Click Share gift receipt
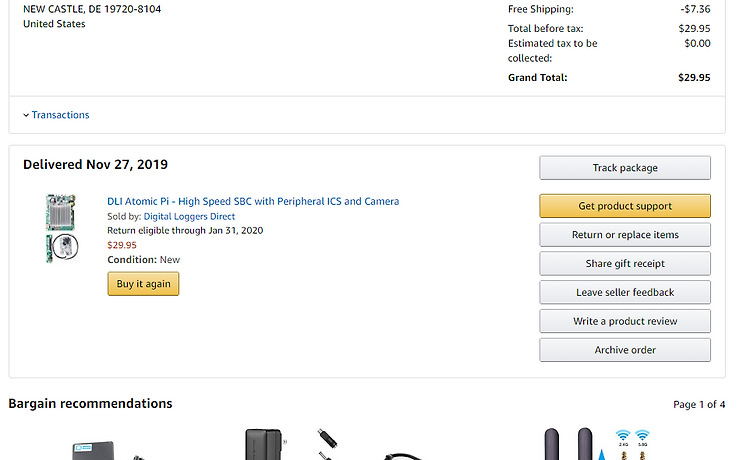The width and height of the screenshot is (750, 460). [625, 263]
